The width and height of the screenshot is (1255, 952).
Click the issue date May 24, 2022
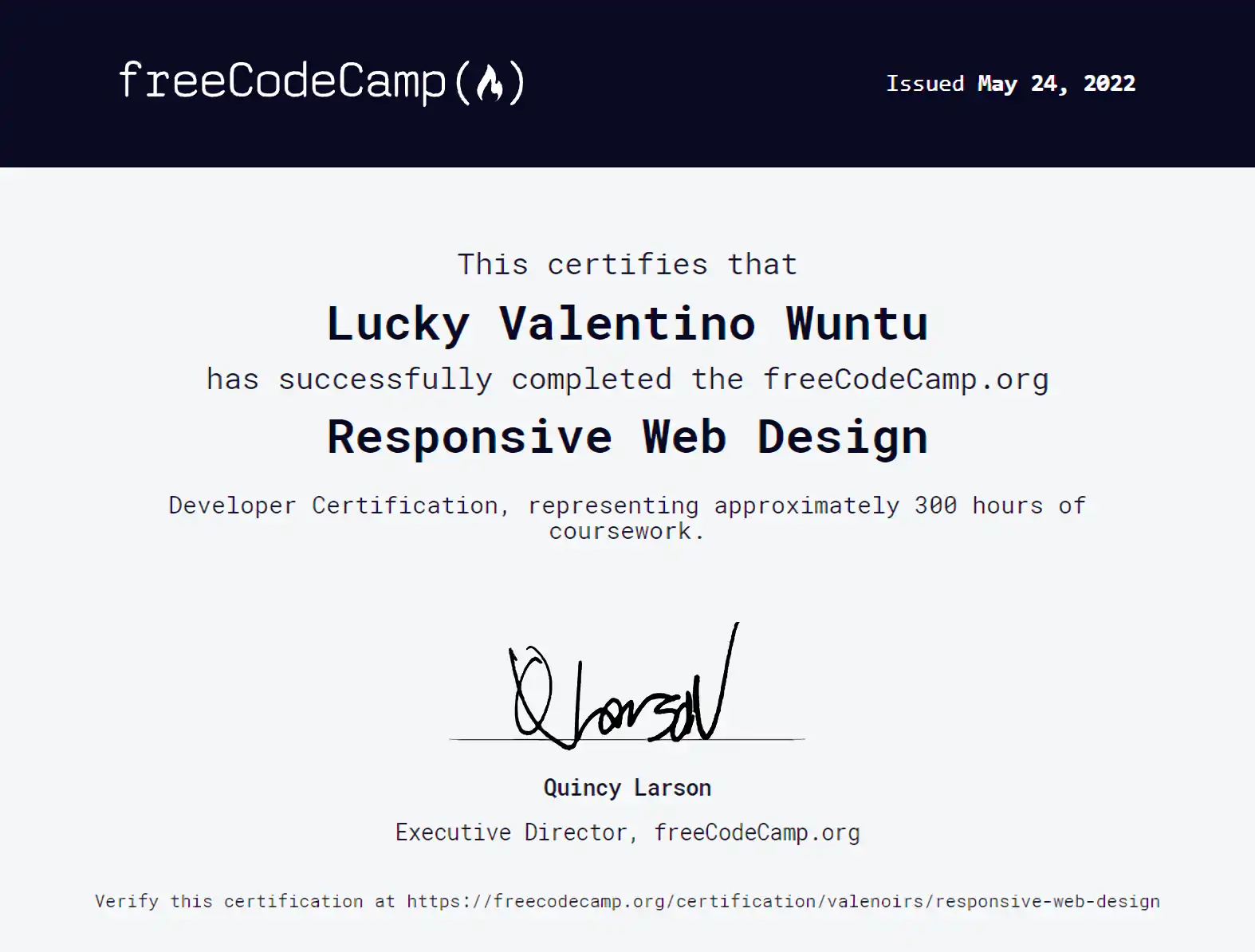(x=1056, y=84)
